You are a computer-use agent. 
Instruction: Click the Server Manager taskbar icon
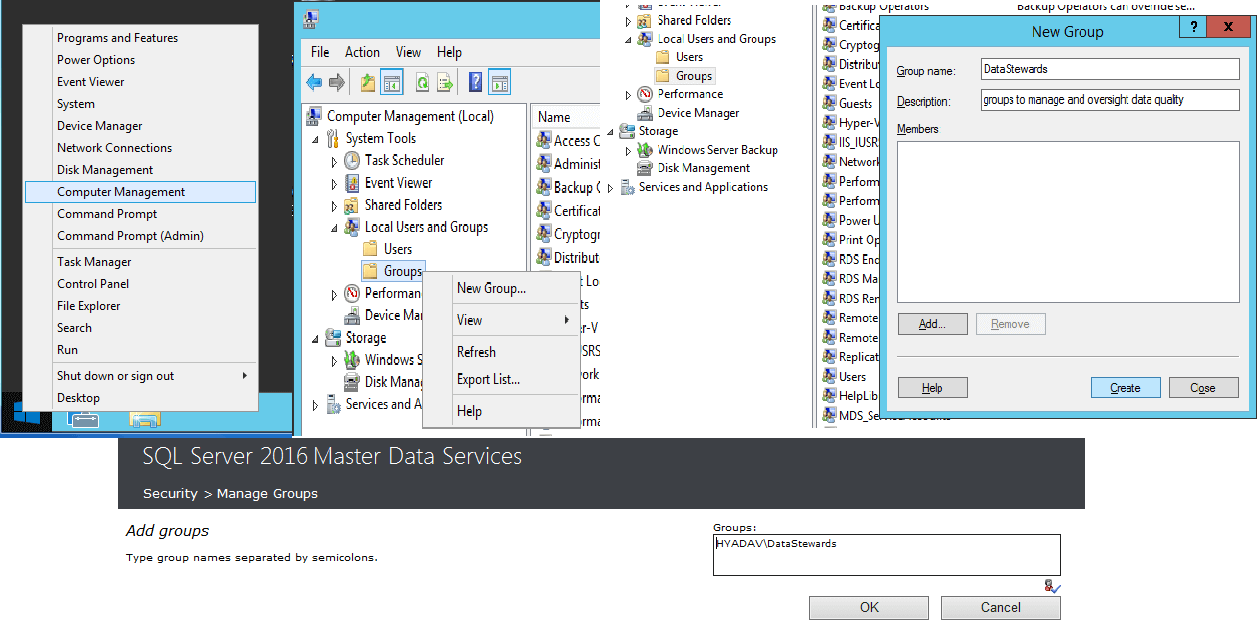(84, 419)
